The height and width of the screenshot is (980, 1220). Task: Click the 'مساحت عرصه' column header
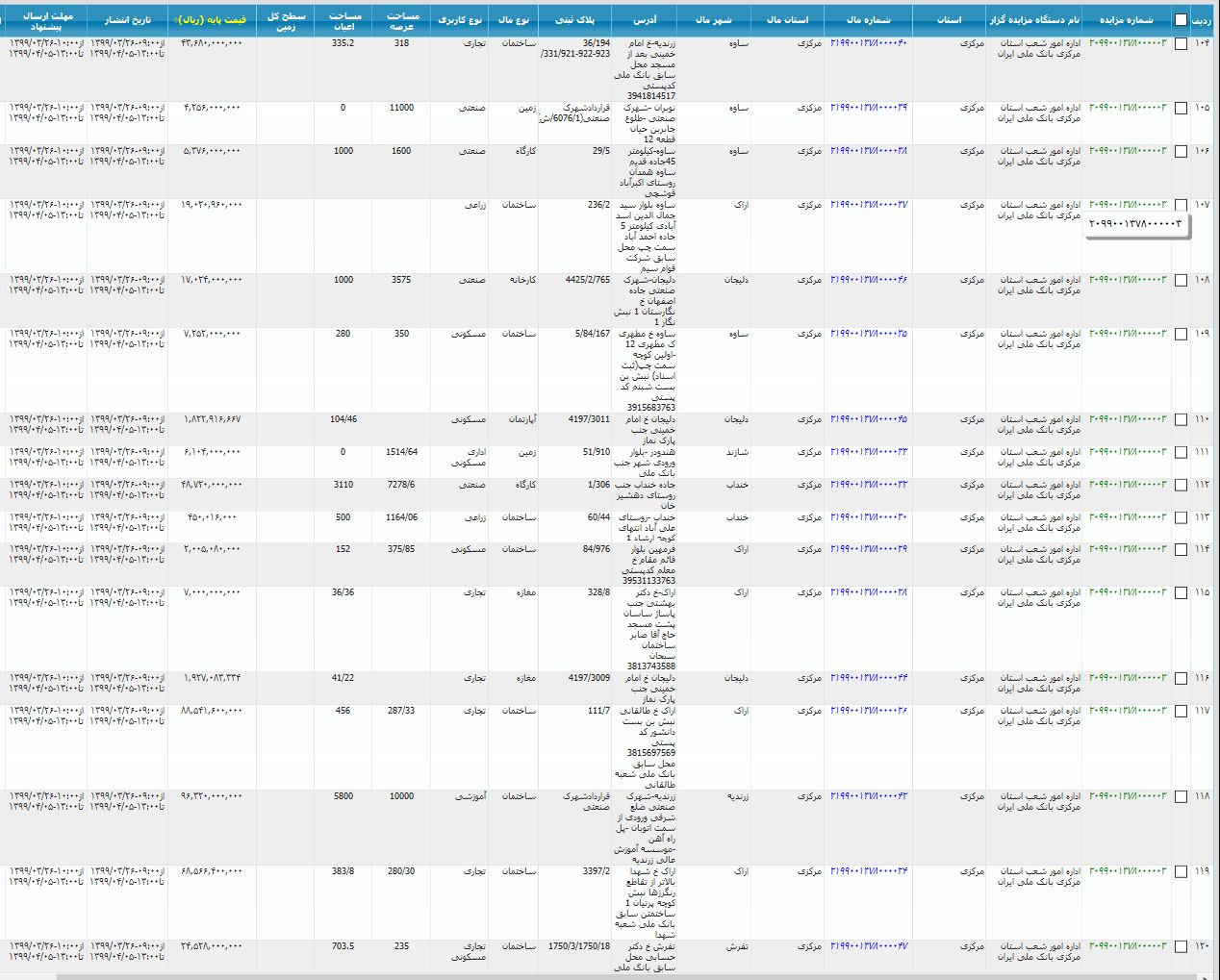pyautogui.click(x=402, y=20)
